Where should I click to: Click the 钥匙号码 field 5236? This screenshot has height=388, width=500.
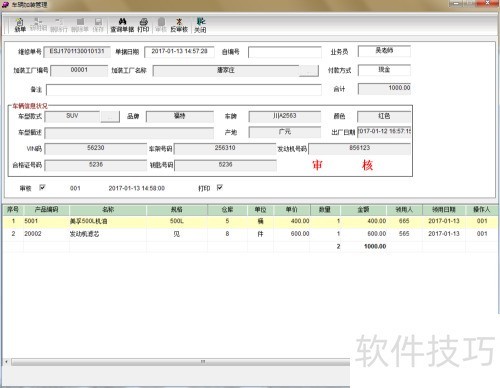[225, 165]
